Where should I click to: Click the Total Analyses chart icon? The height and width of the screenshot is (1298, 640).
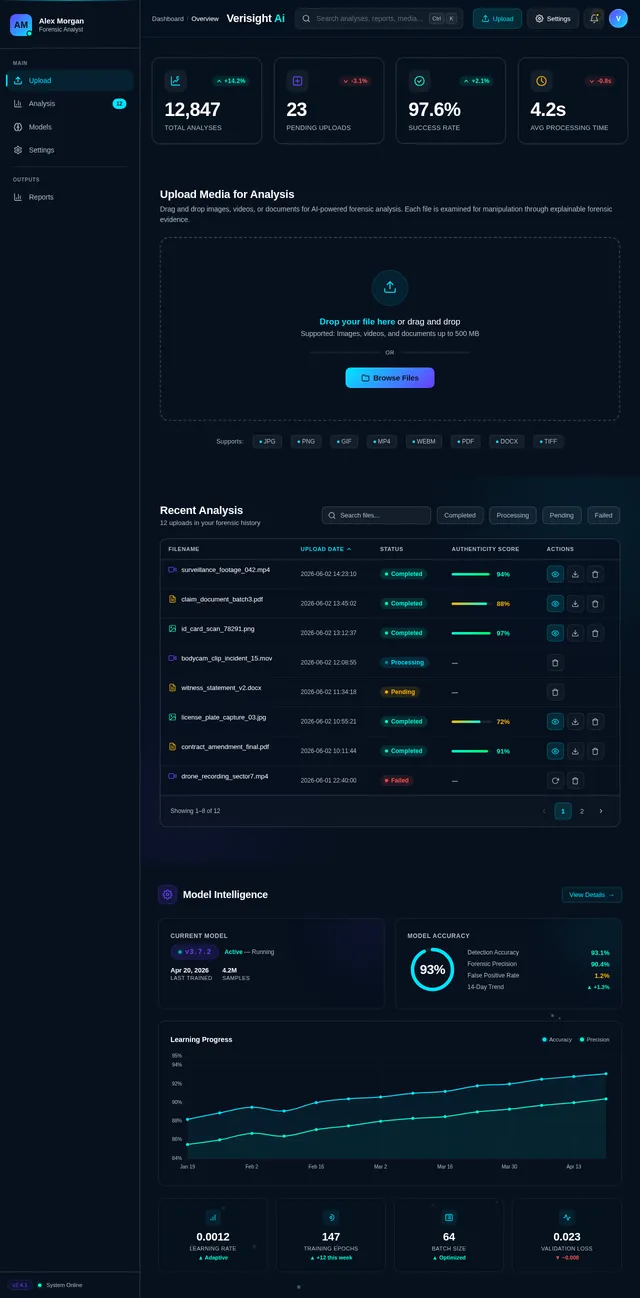[x=176, y=81]
